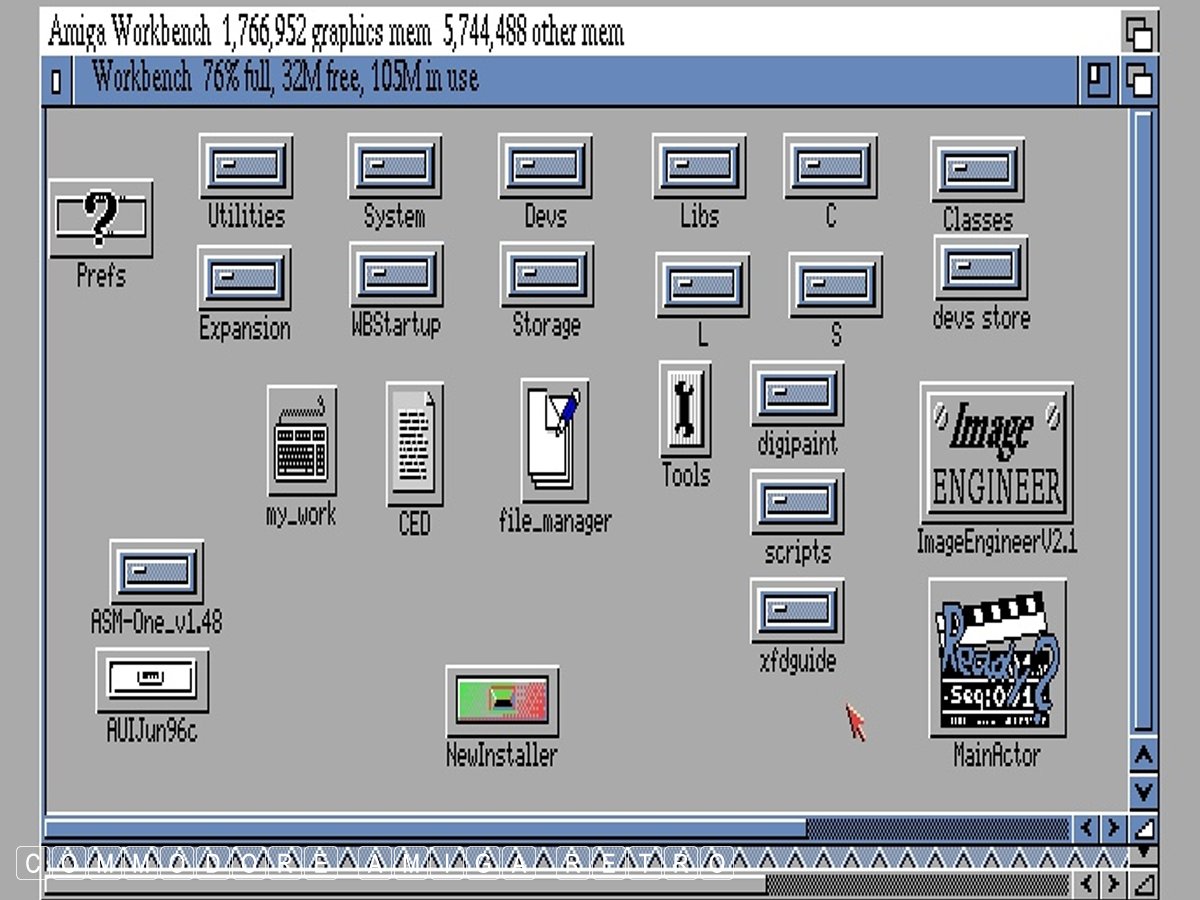Click the Workbench window depth gadget
This screenshot has height=900, width=1200.
pos(1139,81)
